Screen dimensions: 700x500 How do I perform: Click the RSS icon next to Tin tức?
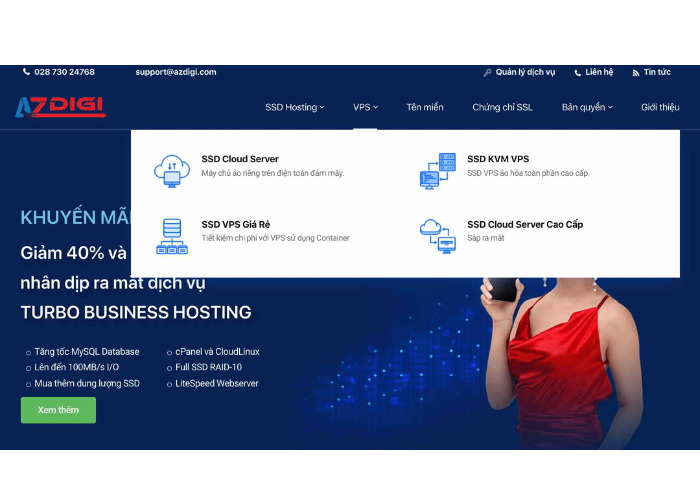pyautogui.click(x=636, y=72)
